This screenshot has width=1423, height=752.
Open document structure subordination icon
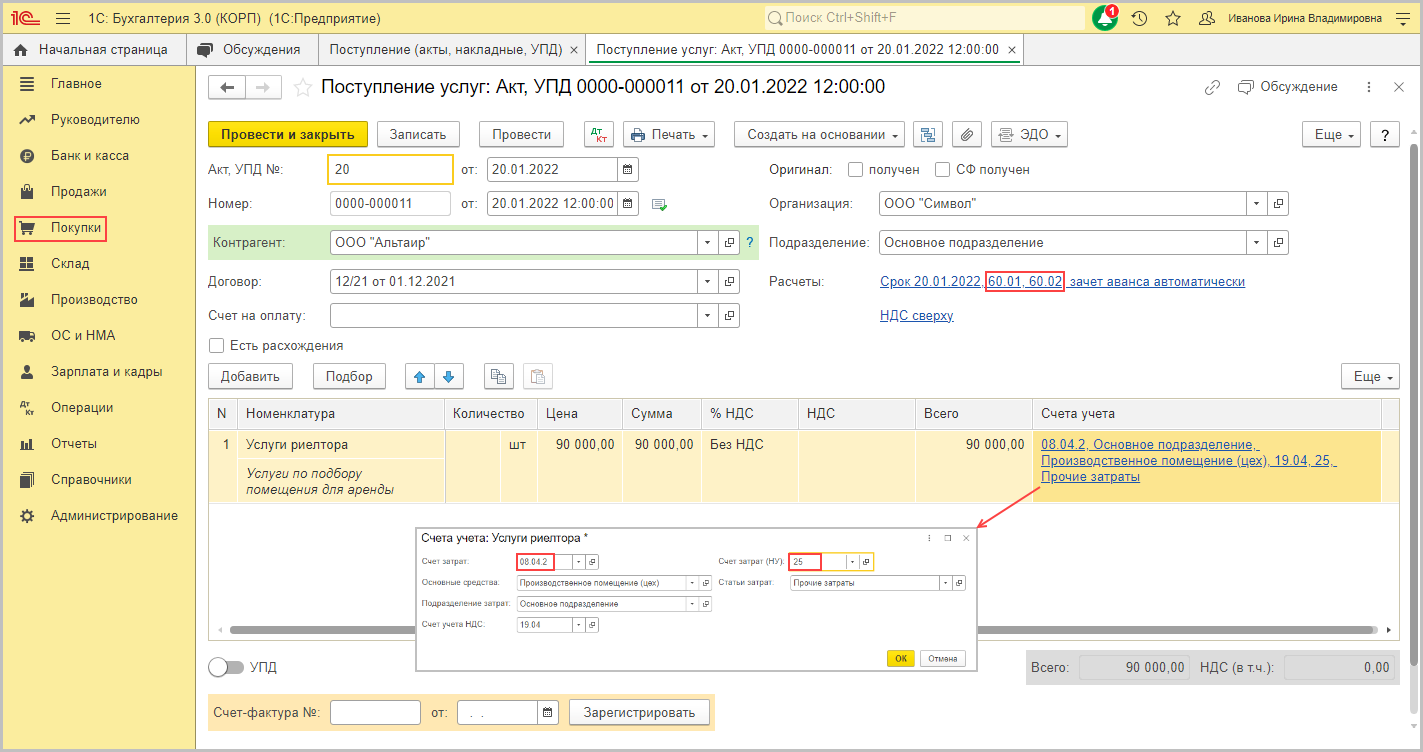[x=928, y=135]
